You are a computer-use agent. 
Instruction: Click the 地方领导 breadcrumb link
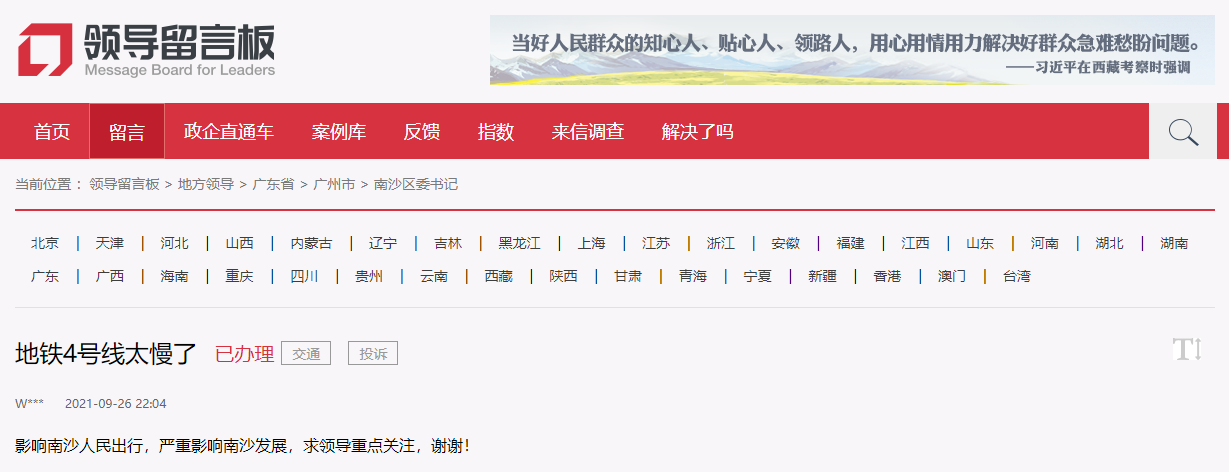pos(206,184)
